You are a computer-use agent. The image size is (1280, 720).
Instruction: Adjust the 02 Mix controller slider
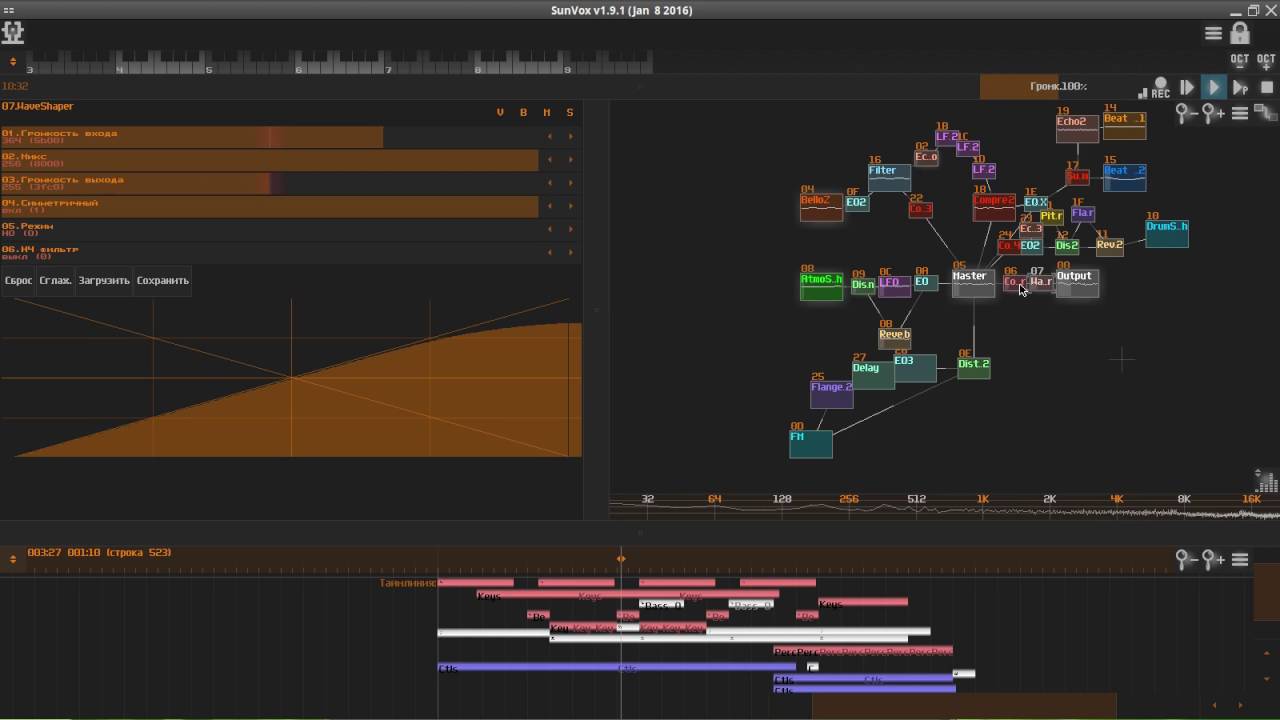pos(270,160)
